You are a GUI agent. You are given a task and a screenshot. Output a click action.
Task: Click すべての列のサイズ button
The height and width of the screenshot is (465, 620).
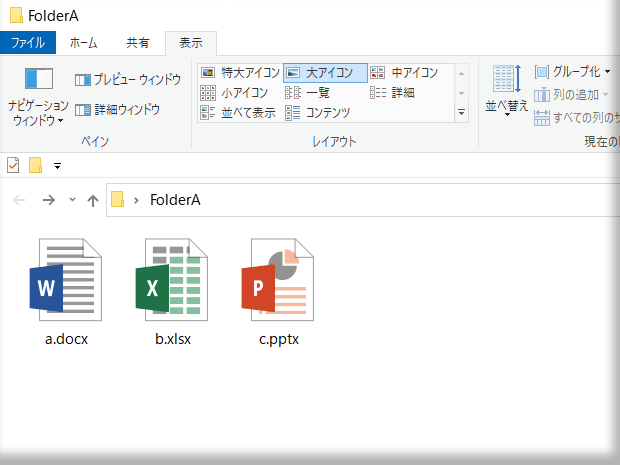[x=577, y=117]
